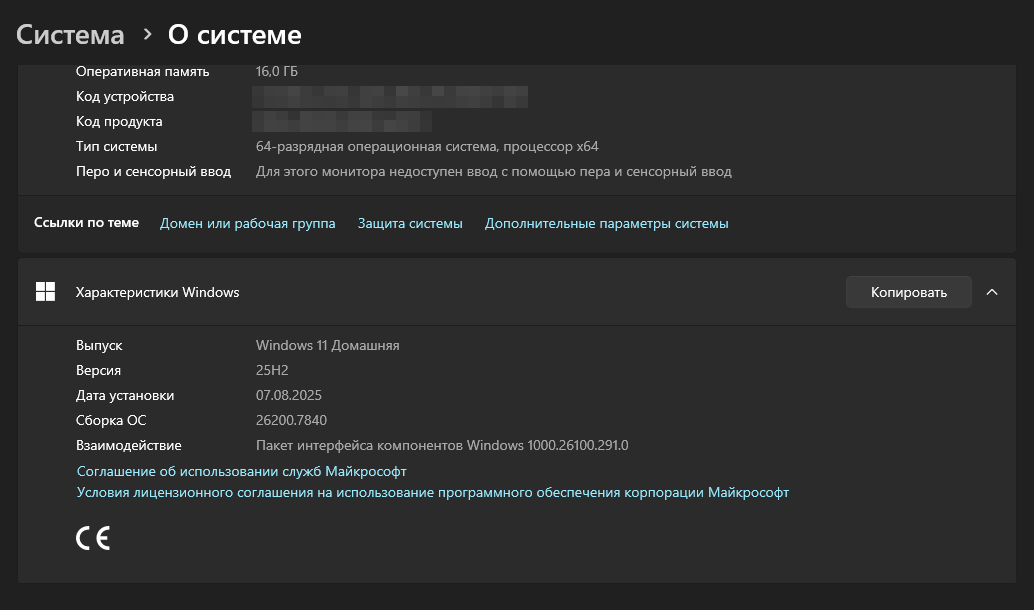Screen dimensions: 1034x610
Task: Click the CE certification mark
Action: 92,537
